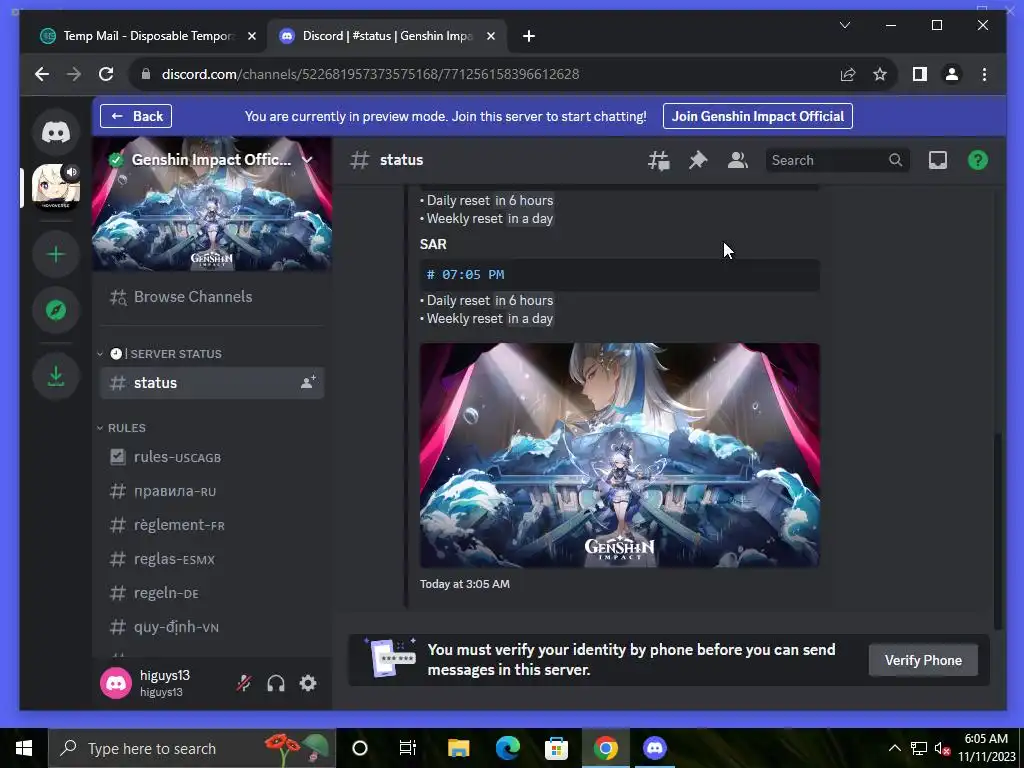Open the Inbox icon

pos(938,160)
